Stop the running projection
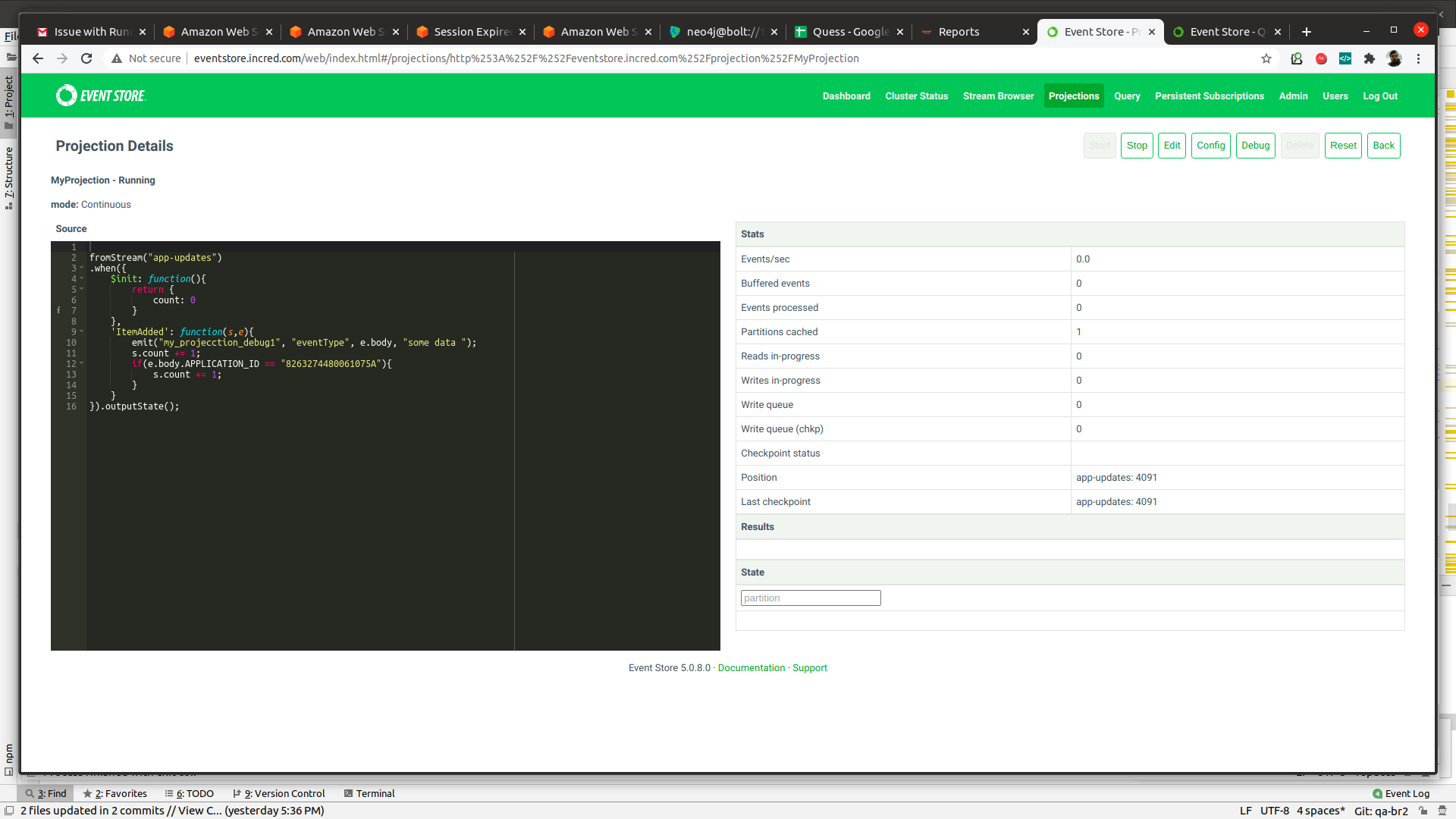The width and height of the screenshot is (1456, 819). click(x=1137, y=146)
